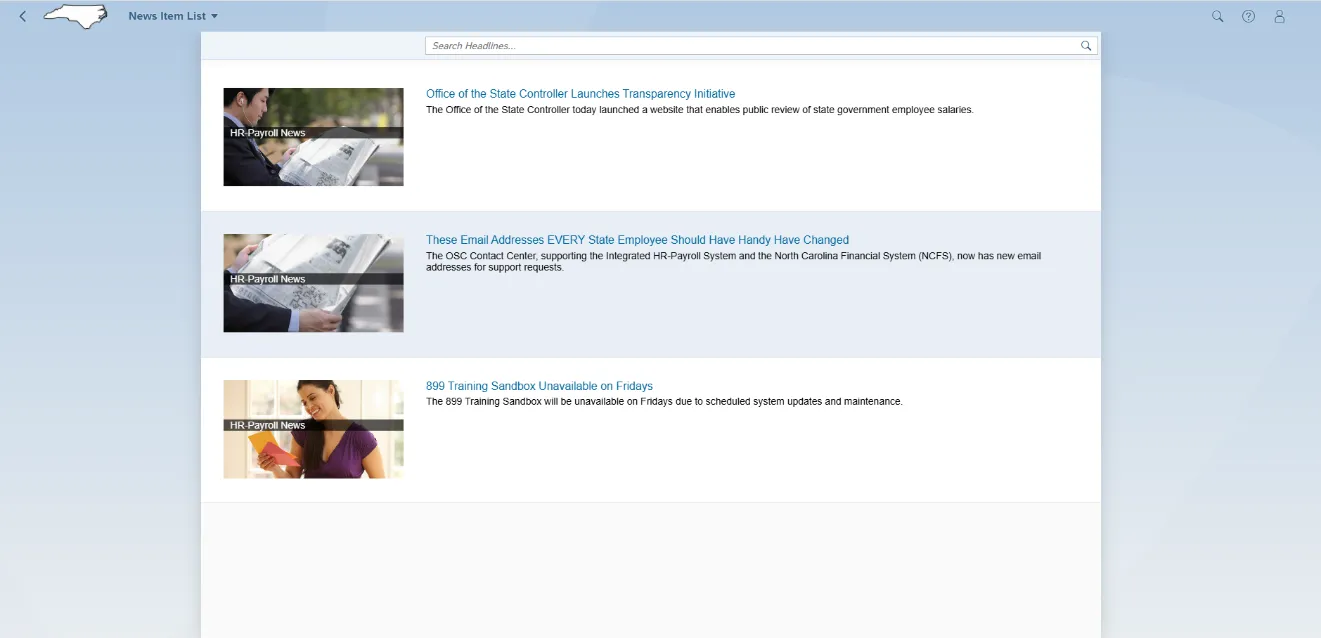The image size is (1321, 638).
Task: Click the back arrow icon
Action: coord(23,16)
